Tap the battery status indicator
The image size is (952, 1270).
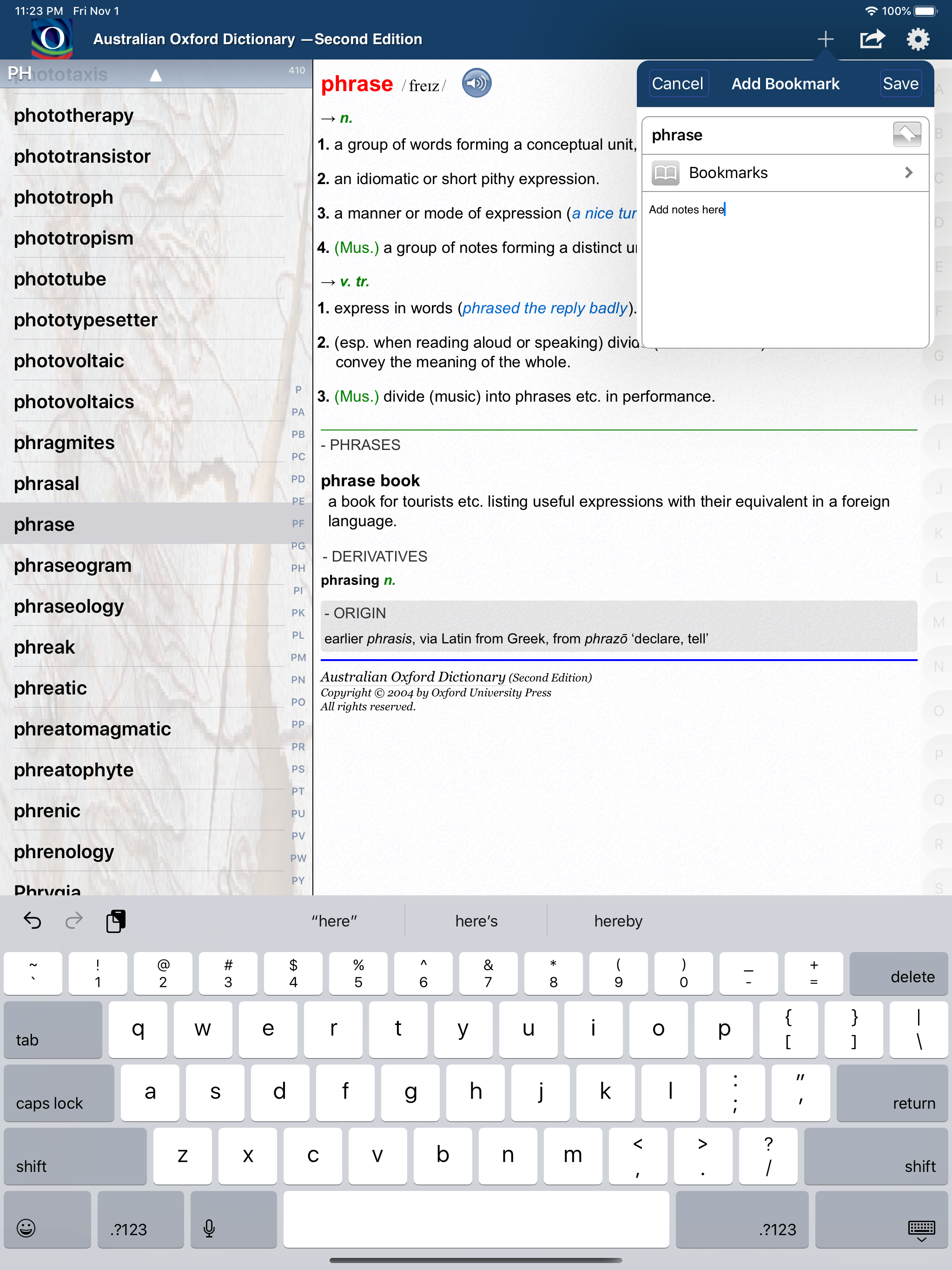point(926,11)
